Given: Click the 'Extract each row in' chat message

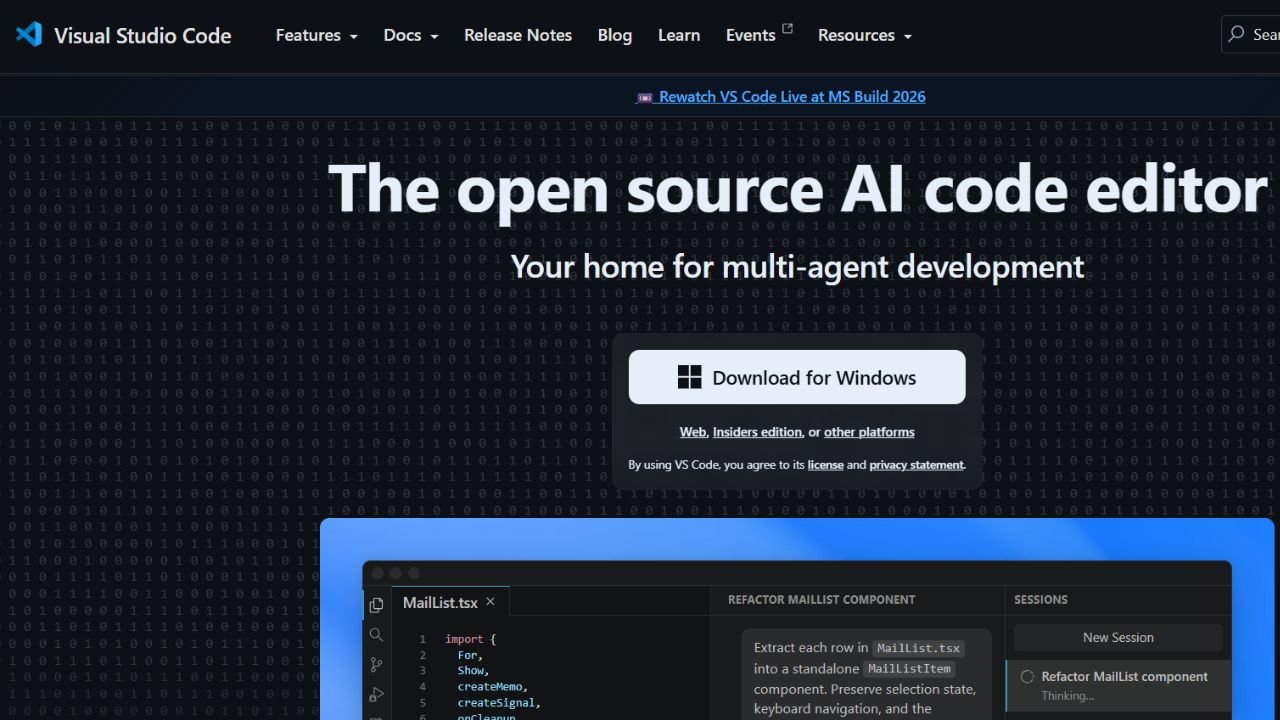Looking at the screenshot, I should (x=866, y=675).
